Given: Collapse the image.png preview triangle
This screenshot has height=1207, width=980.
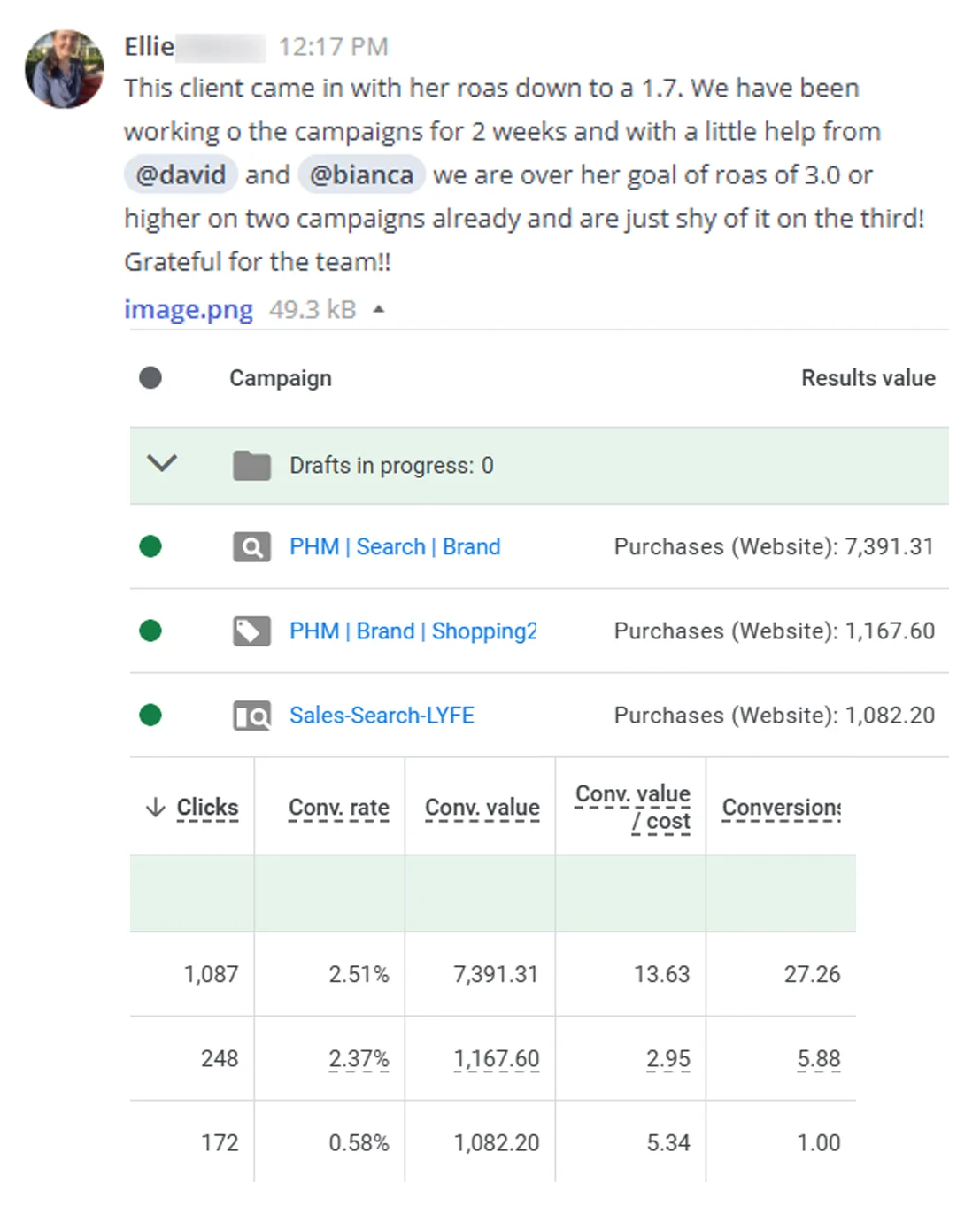Looking at the screenshot, I should click(x=379, y=309).
